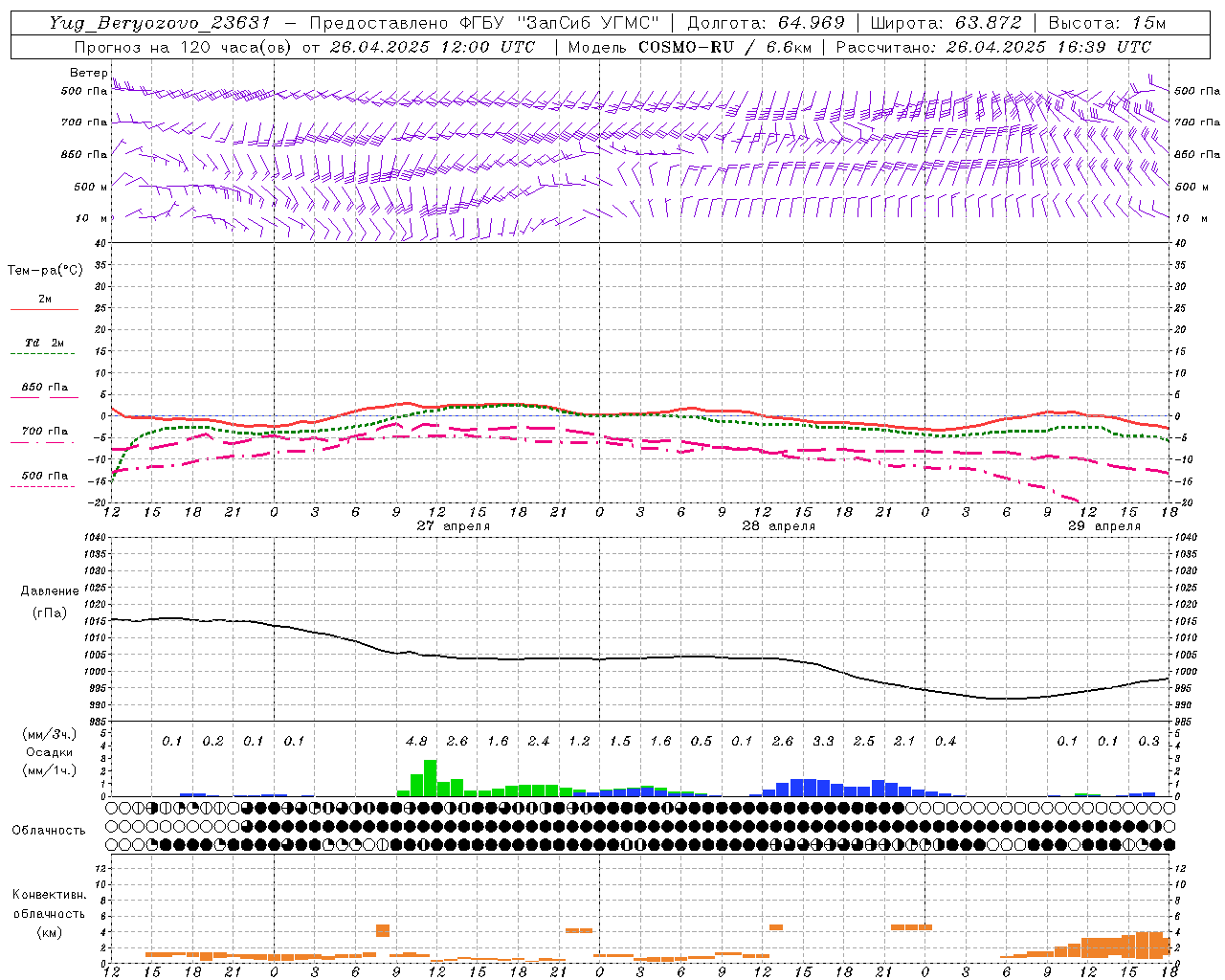Image resolution: width=1225 pixels, height=980 pixels.
Task: Click the Давление panel label
Action: [50, 591]
